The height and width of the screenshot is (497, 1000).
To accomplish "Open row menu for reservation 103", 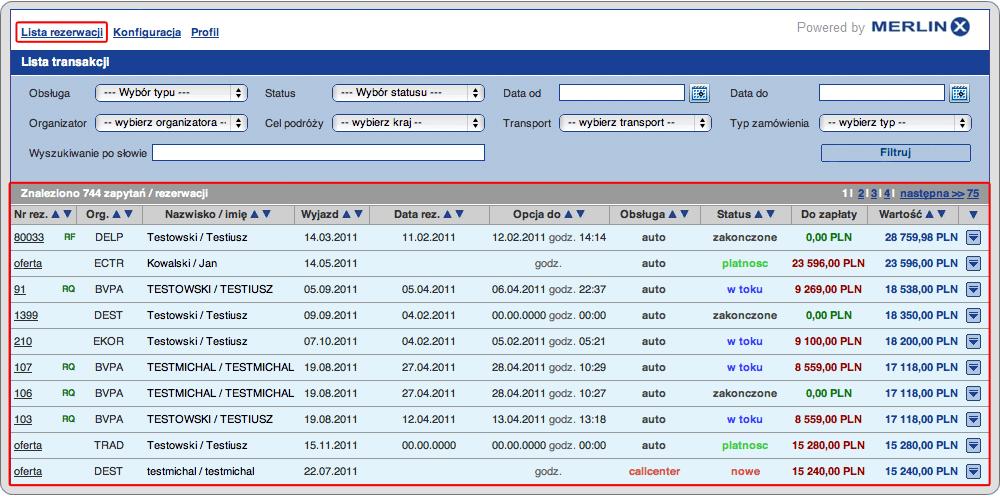I will point(973,420).
